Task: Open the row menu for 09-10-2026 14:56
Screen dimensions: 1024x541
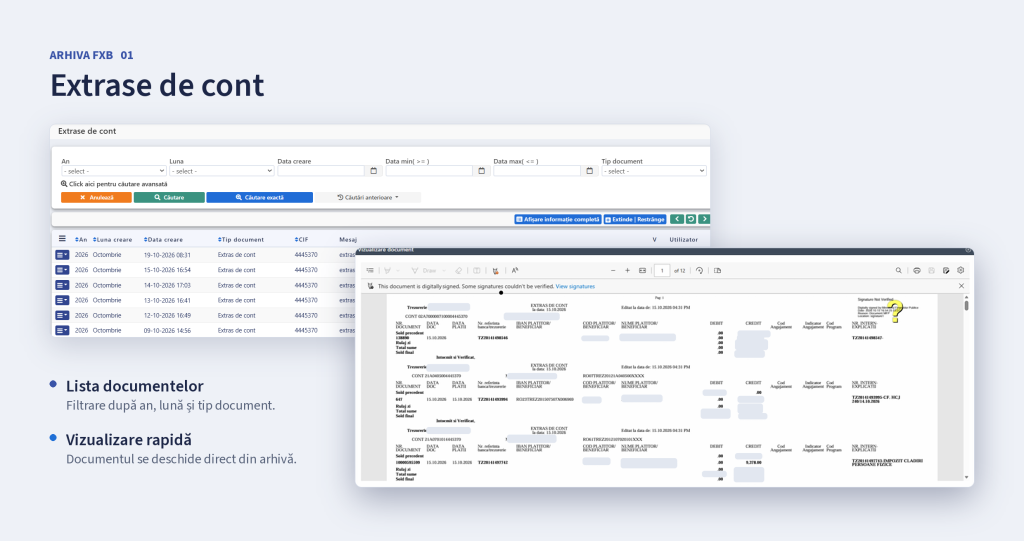Action: pos(62,331)
